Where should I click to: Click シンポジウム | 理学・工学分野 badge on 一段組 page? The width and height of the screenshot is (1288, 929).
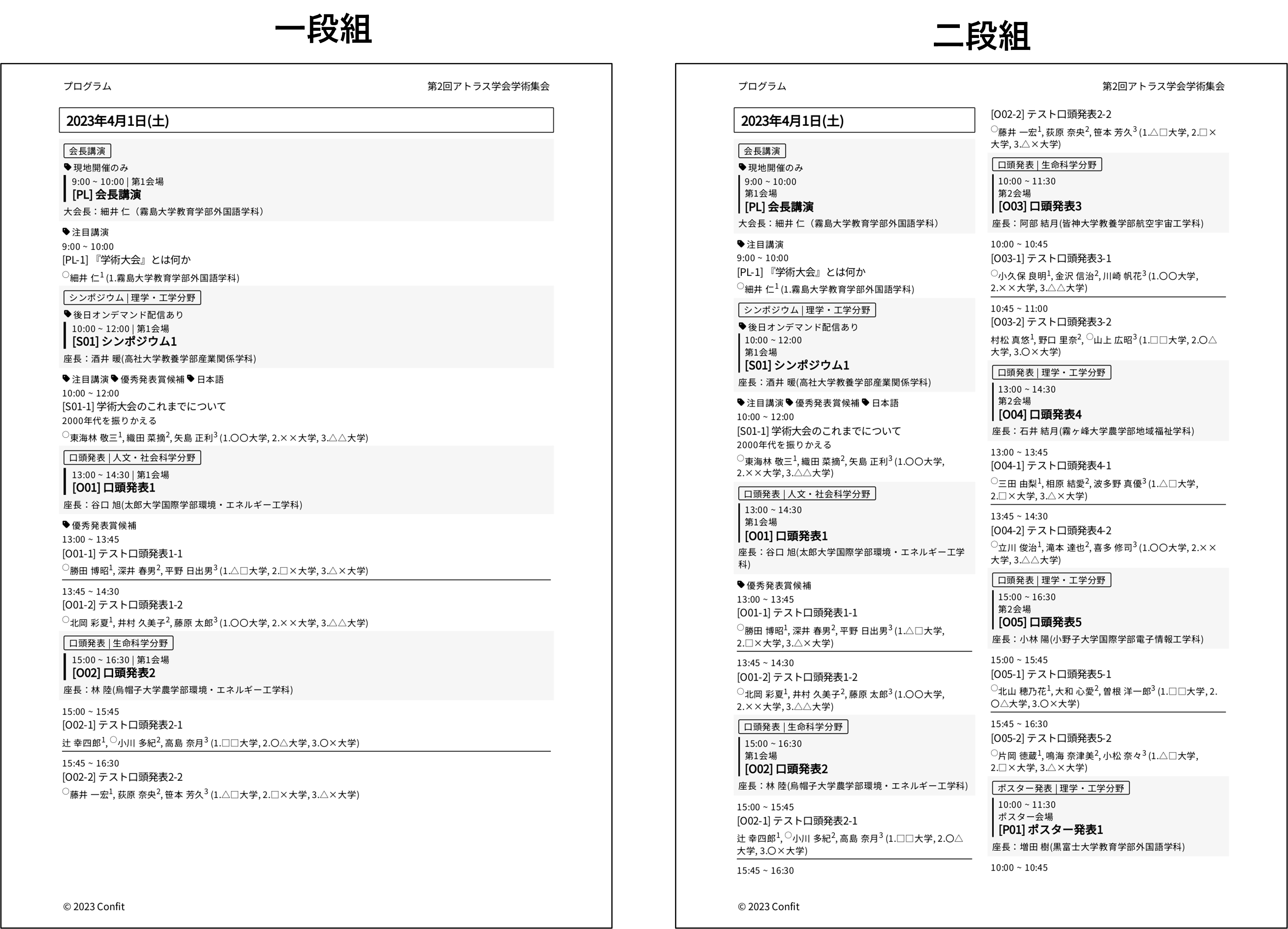[132, 297]
